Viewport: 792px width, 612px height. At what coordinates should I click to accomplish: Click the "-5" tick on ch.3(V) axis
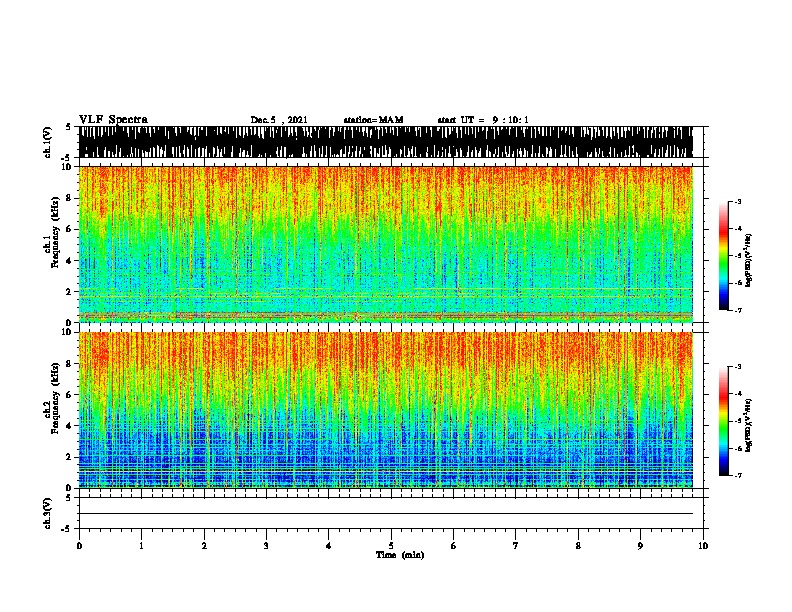point(68,529)
